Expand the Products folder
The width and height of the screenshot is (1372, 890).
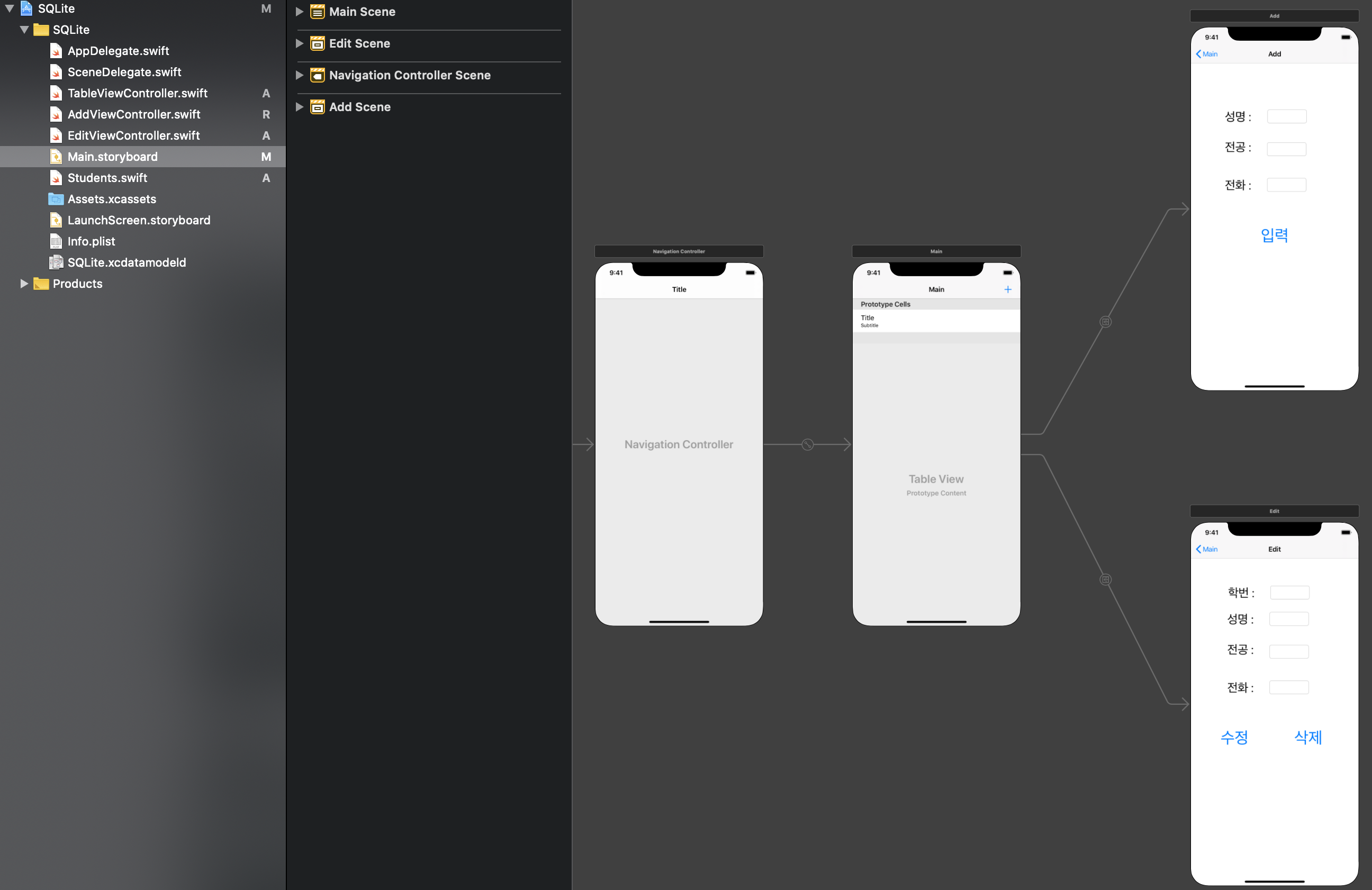pos(24,284)
